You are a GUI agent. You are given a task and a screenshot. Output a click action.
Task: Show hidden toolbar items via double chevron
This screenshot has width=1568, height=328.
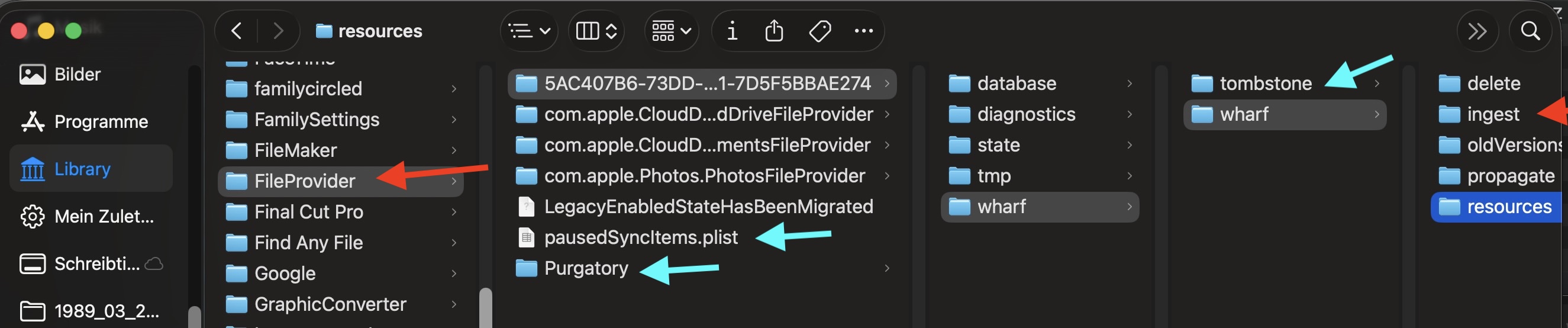1477,30
